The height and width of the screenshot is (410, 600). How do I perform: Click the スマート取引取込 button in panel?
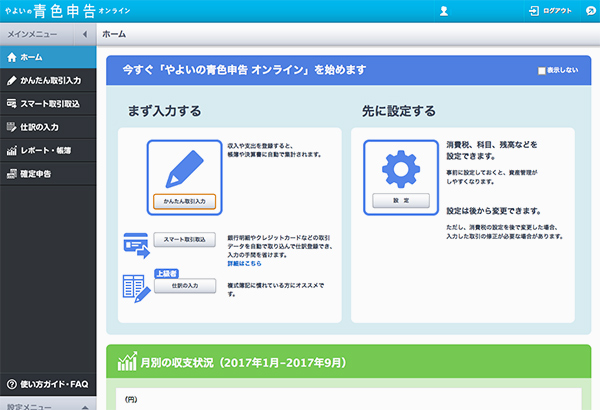coord(184,240)
